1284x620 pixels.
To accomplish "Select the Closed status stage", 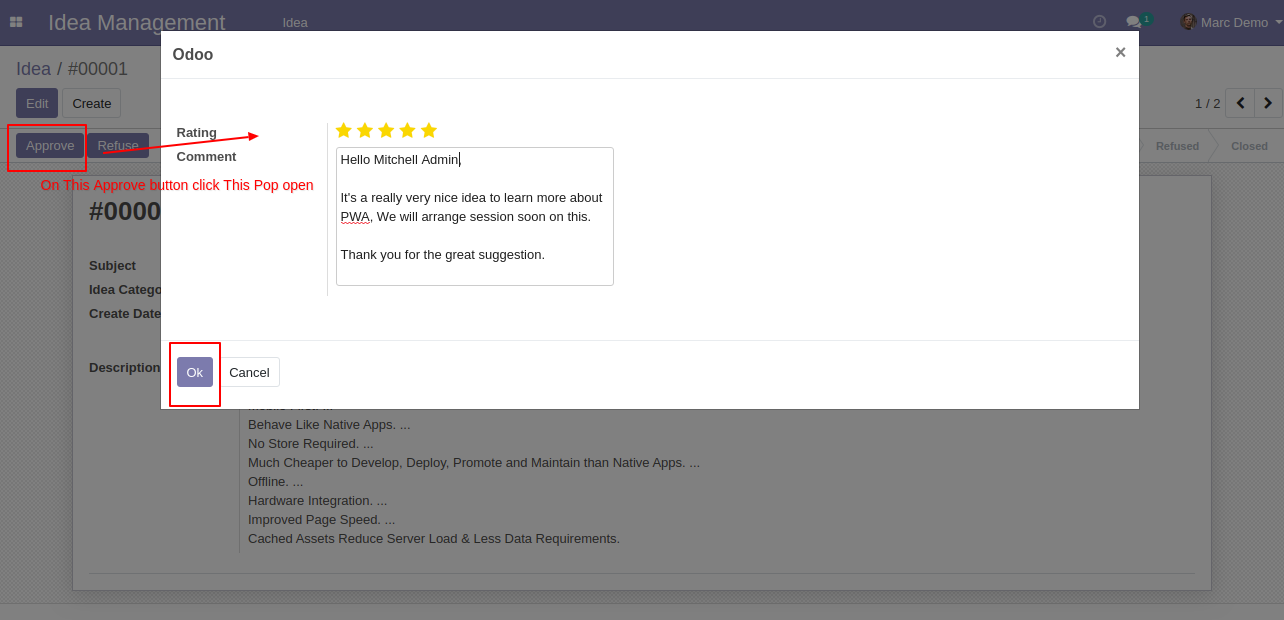I will click(x=1249, y=146).
